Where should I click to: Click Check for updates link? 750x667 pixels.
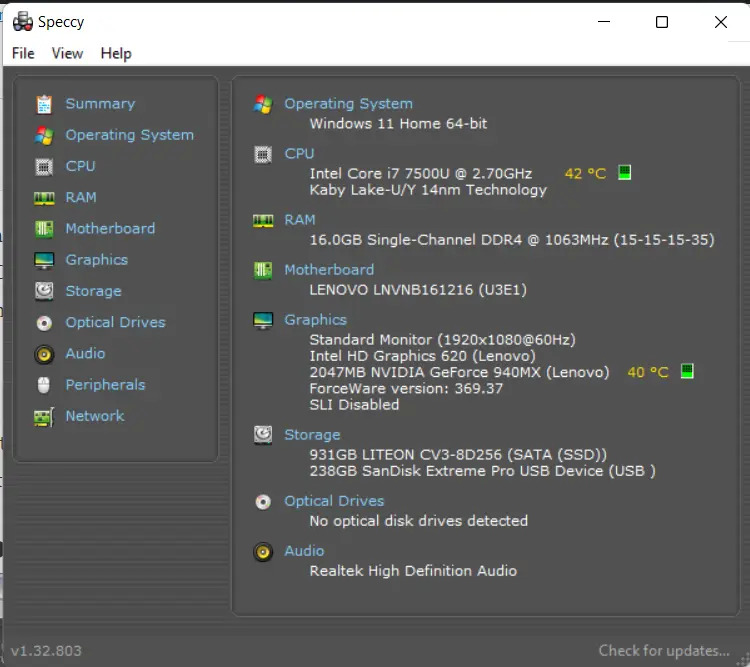(664, 651)
